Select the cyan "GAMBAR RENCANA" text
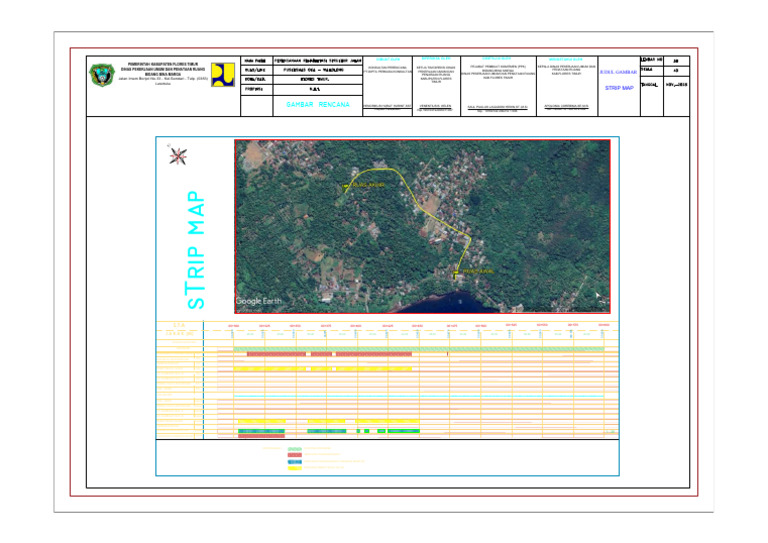 tap(318, 104)
